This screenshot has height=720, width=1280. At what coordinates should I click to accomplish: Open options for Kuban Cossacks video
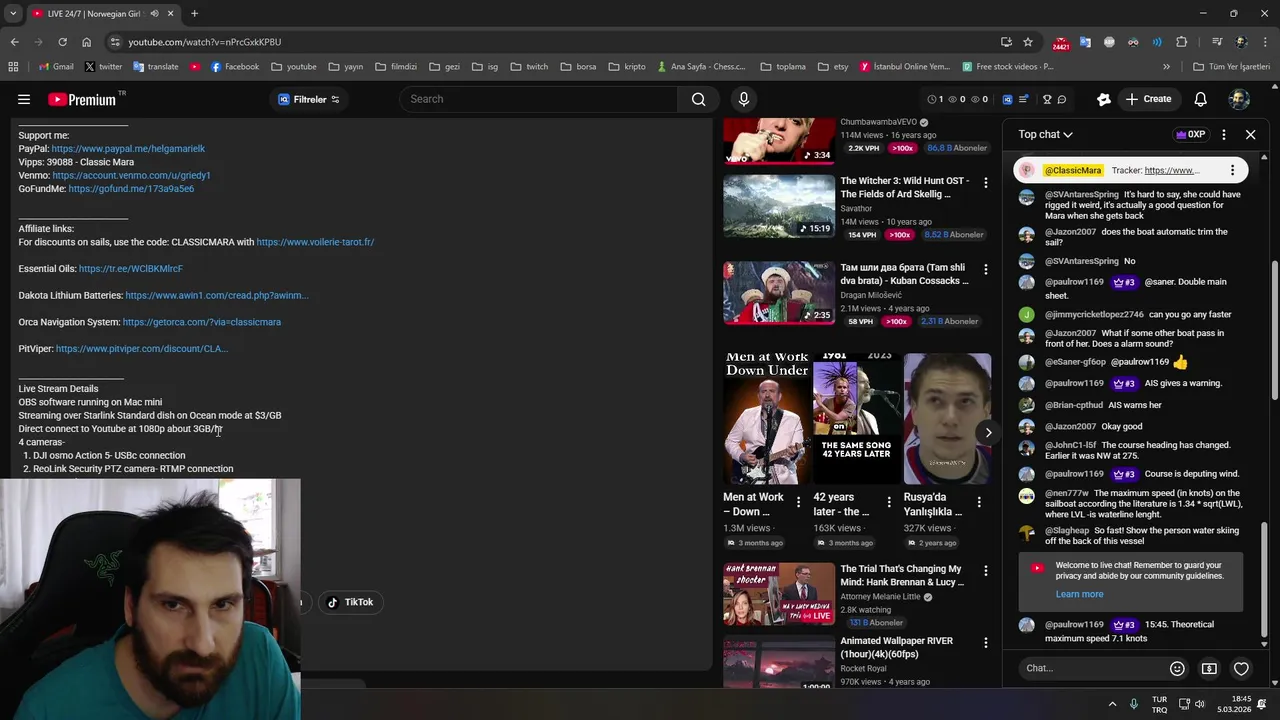tap(985, 270)
